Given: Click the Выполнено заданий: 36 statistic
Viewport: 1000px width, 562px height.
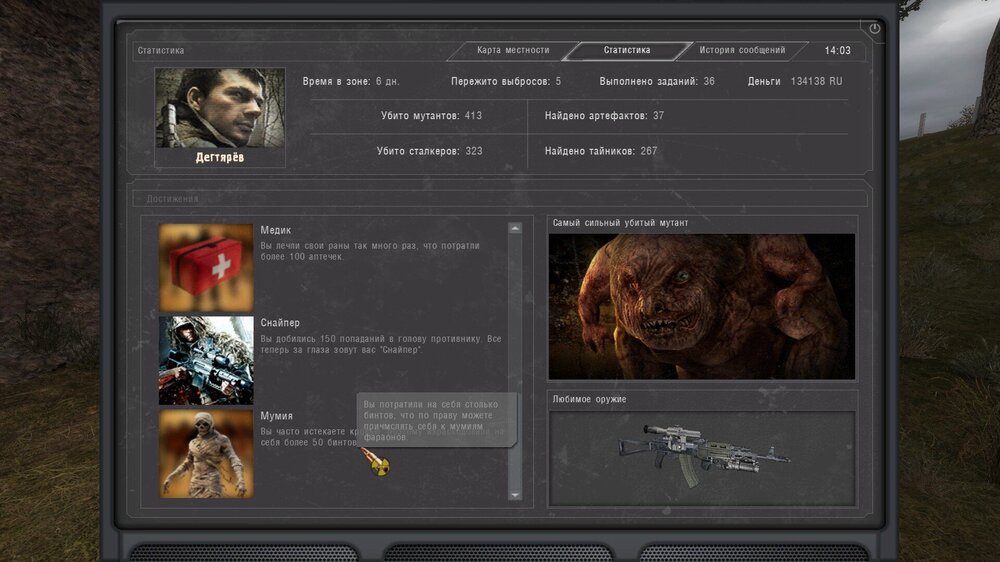Looking at the screenshot, I should pyautogui.click(x=657, y=82).
